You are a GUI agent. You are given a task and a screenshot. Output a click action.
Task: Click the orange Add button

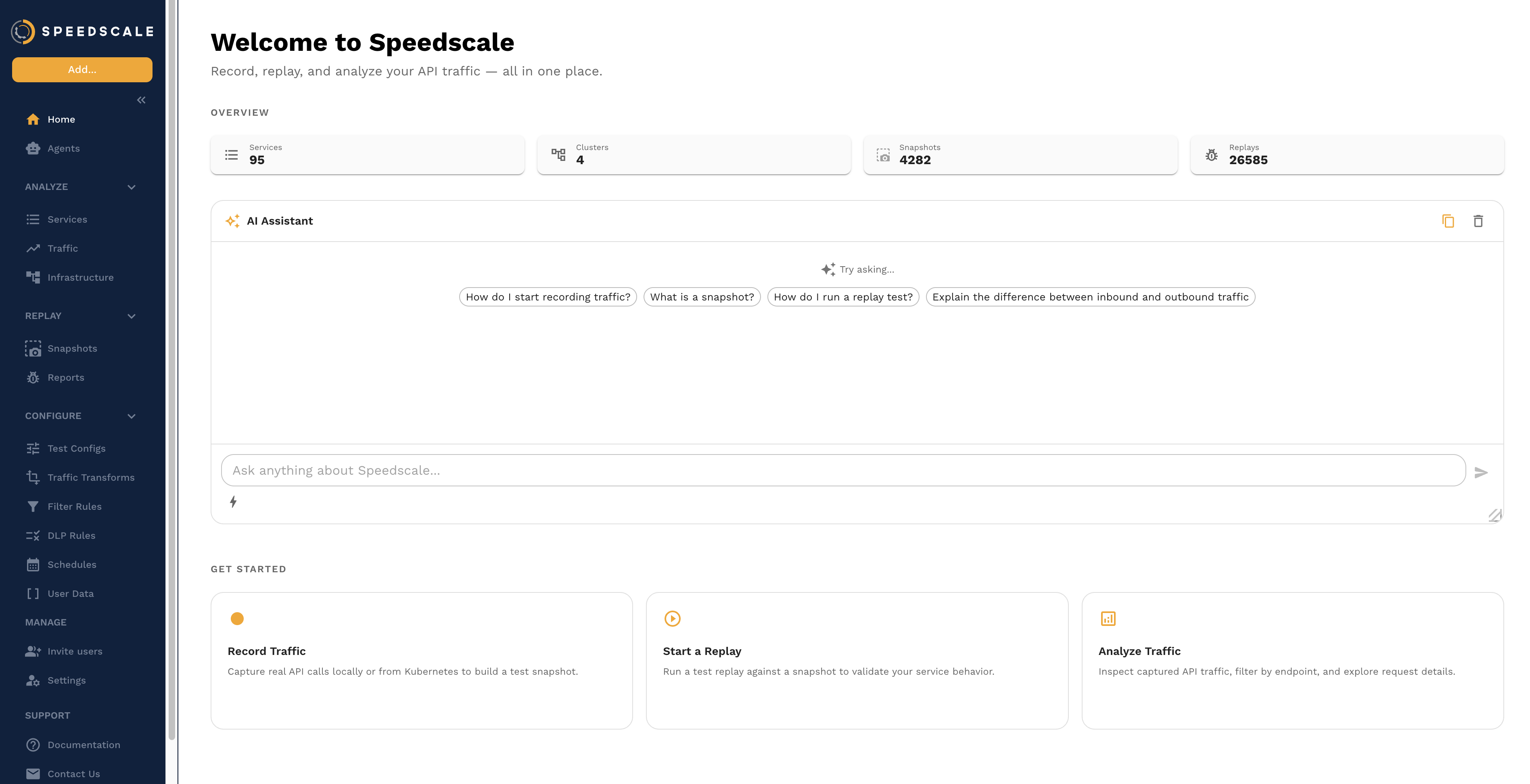point(82,69)
